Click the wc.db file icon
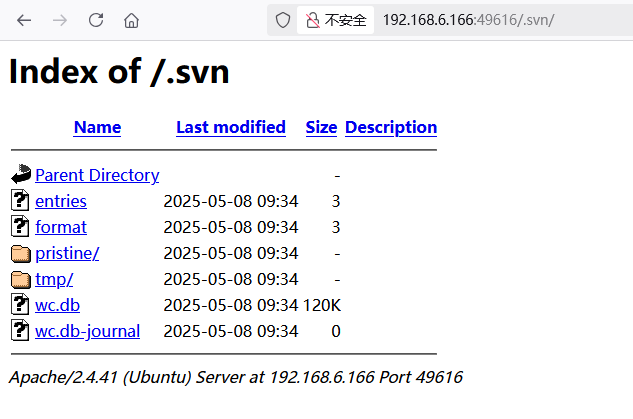The image size is (633, 419). [21, 305]
